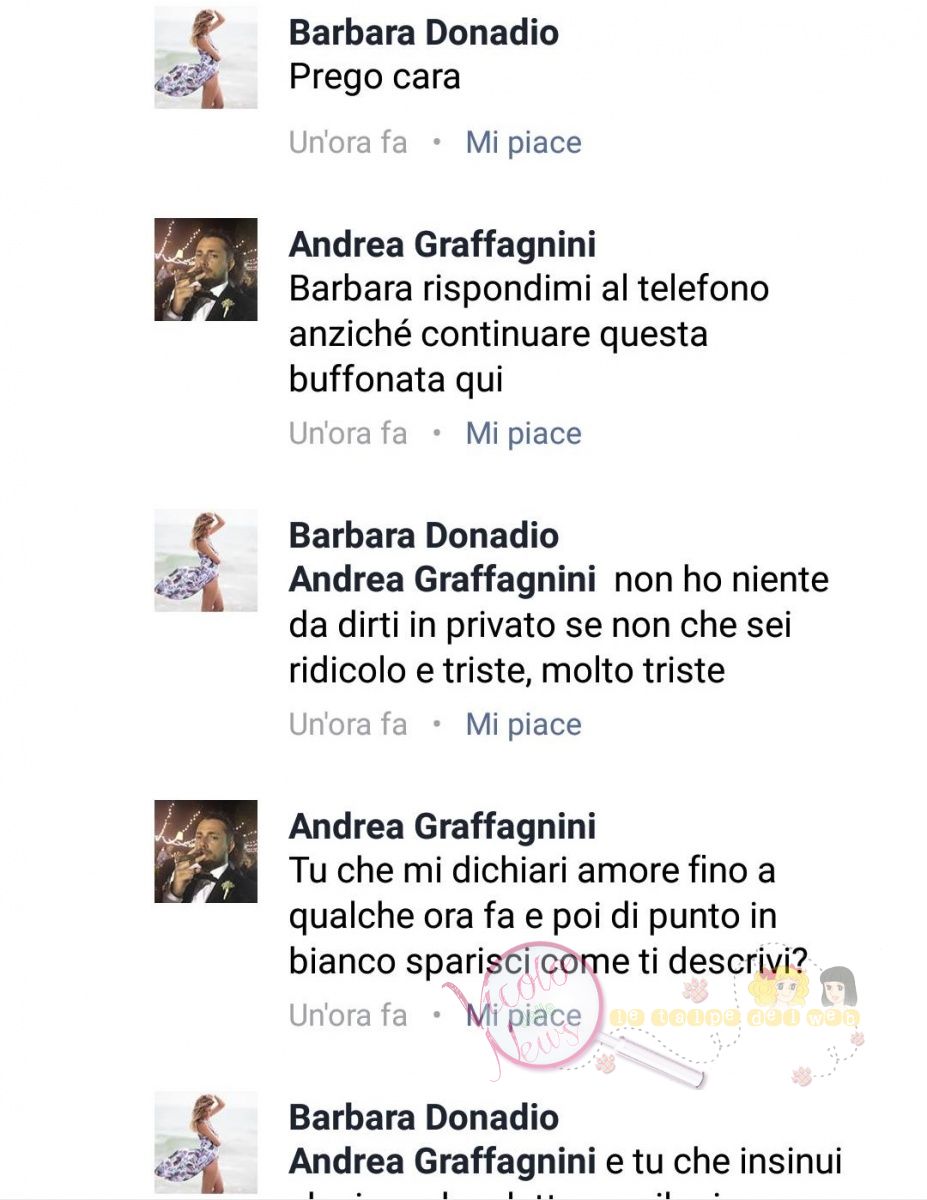Viewport: 927px width, 1200px height.
Task: Click Andrea's avatar beside 'Tu che mi dichiari' comment
Action: point(206,851)
